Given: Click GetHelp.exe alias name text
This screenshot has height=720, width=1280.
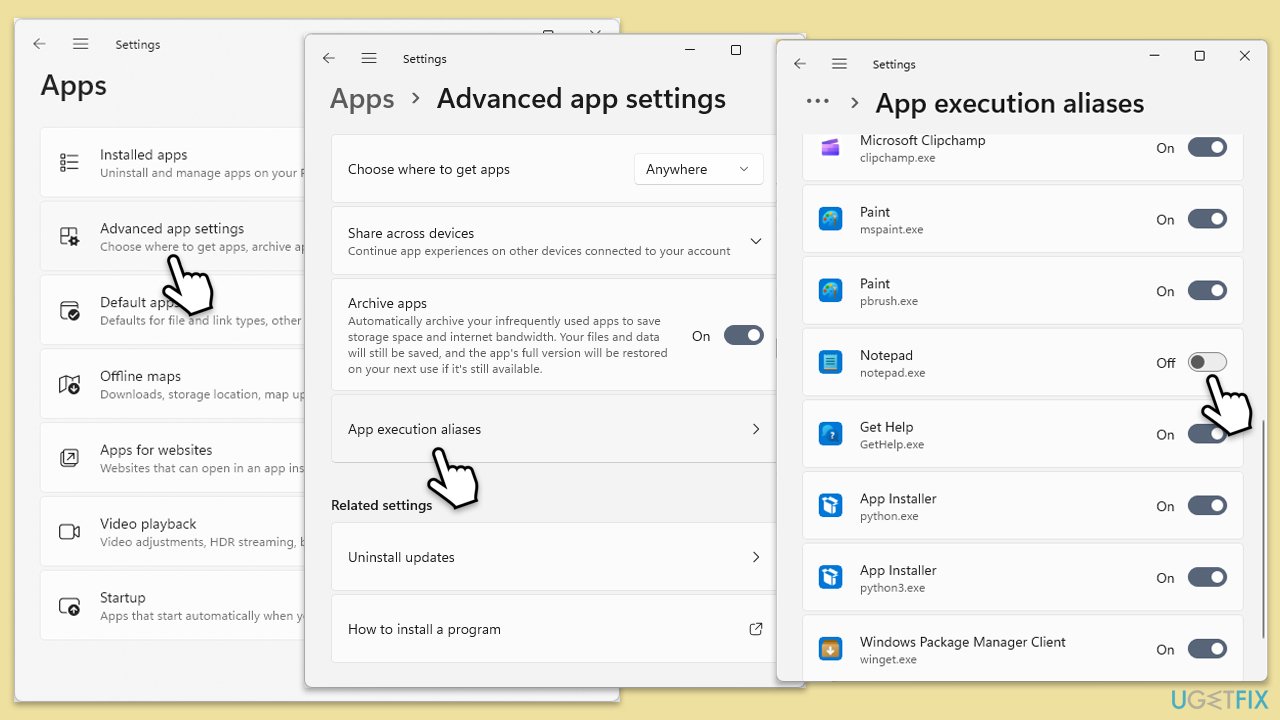Looking at the screenshot, I should pyautogui.click(x=892, y=445).
